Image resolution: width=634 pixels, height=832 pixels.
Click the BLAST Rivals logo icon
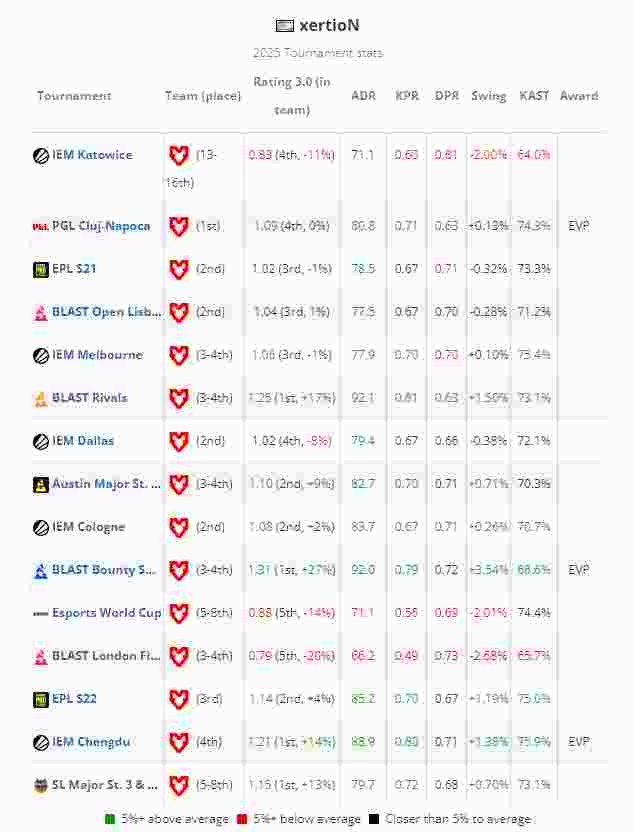click(x=40, y=398)
